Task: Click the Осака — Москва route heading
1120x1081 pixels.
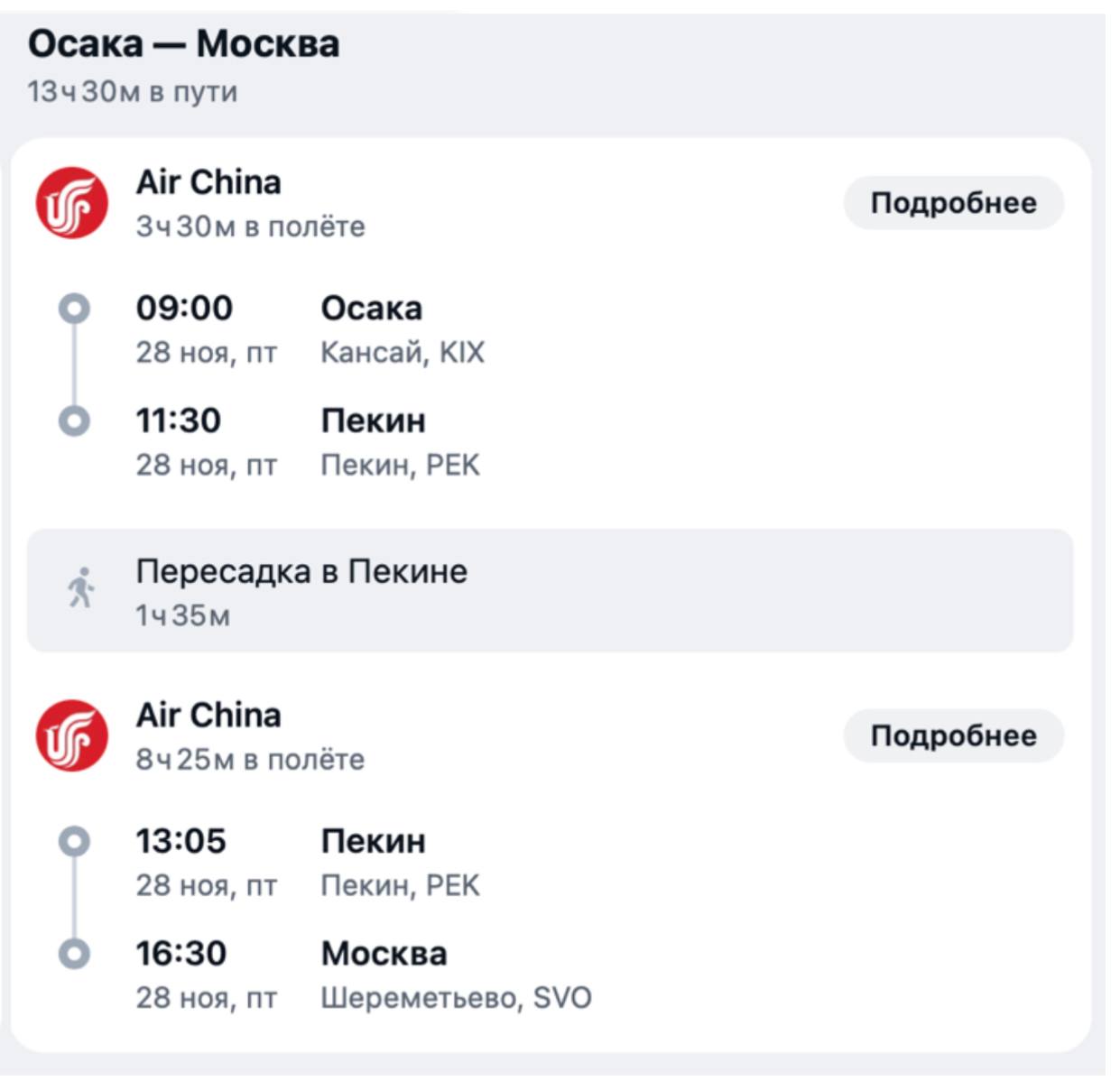Action: click(184, 43)
